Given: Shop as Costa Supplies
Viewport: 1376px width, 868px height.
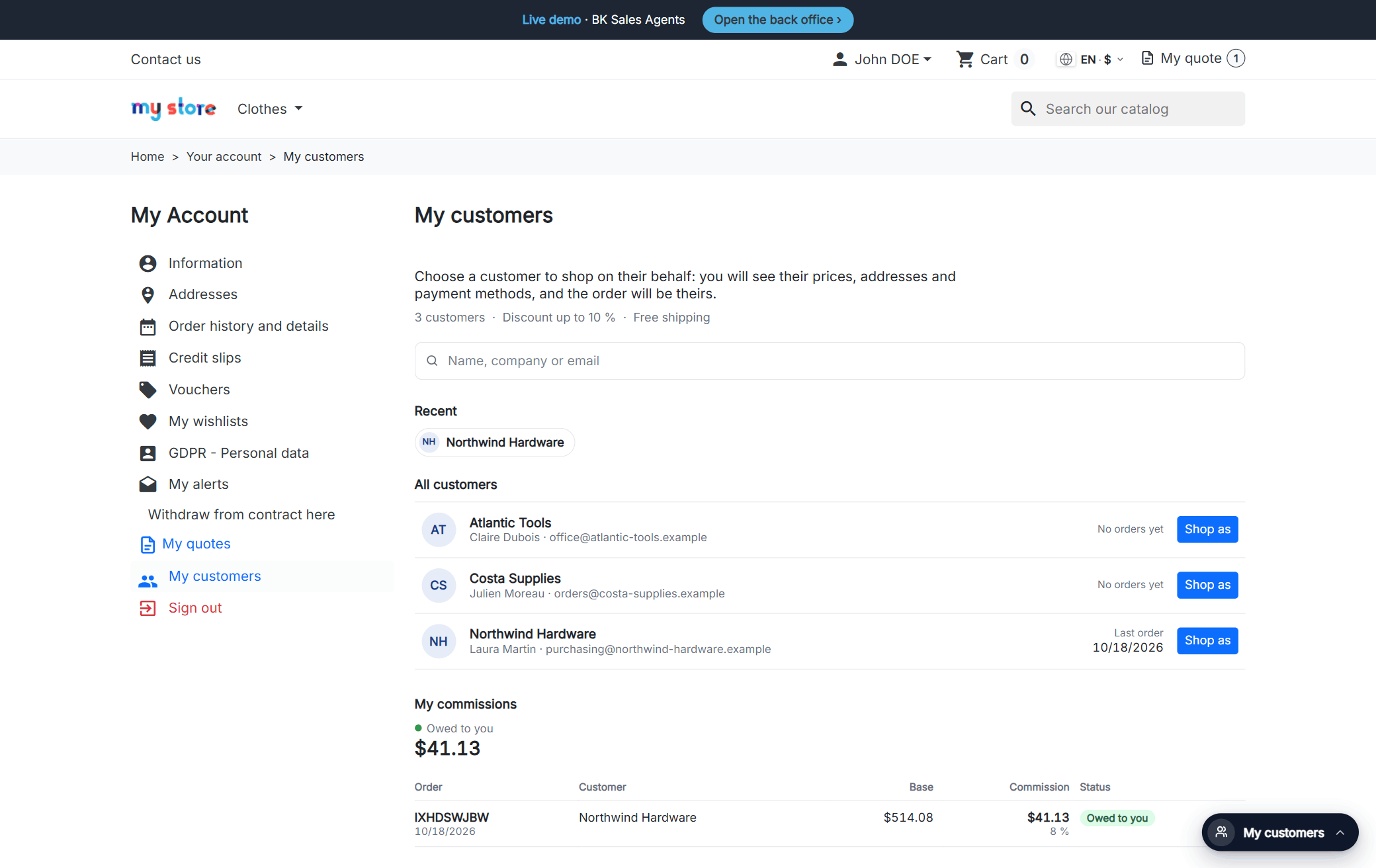Looking at the screenshot, I should point(1207,585).
